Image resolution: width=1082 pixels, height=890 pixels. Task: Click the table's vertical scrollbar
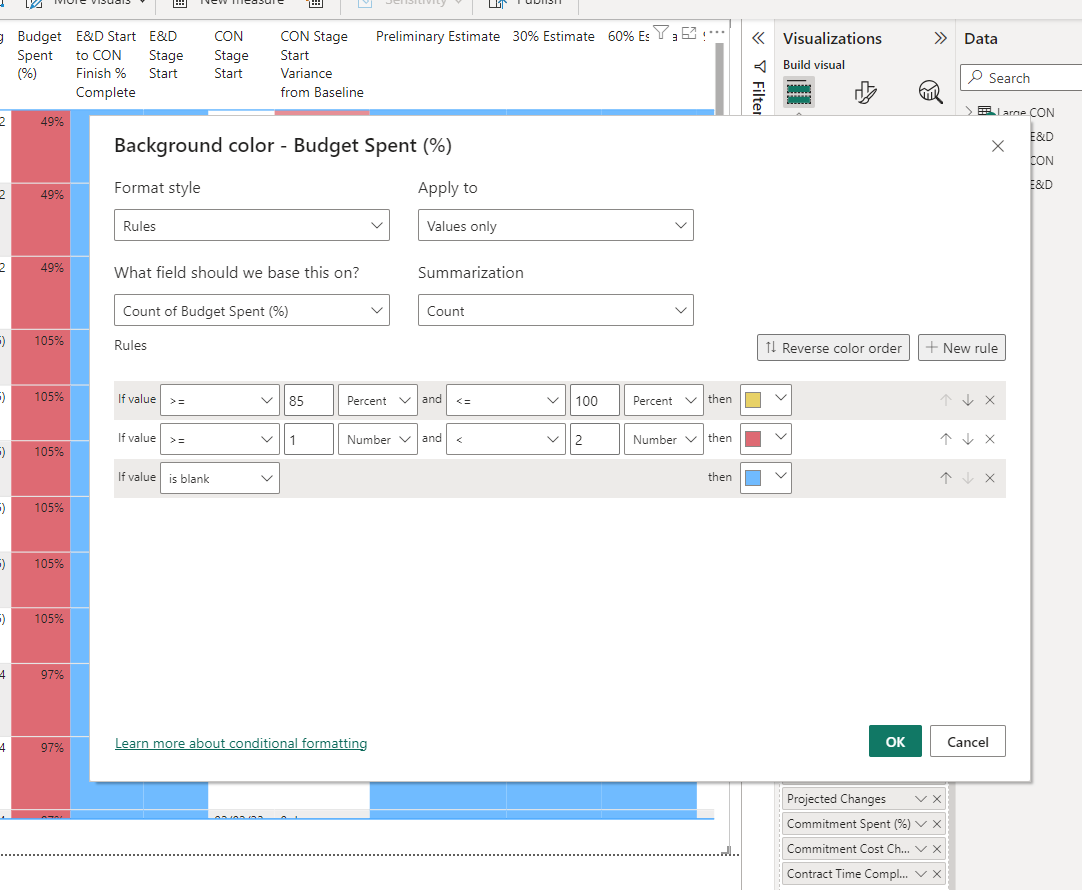click(x=718, y=77)
